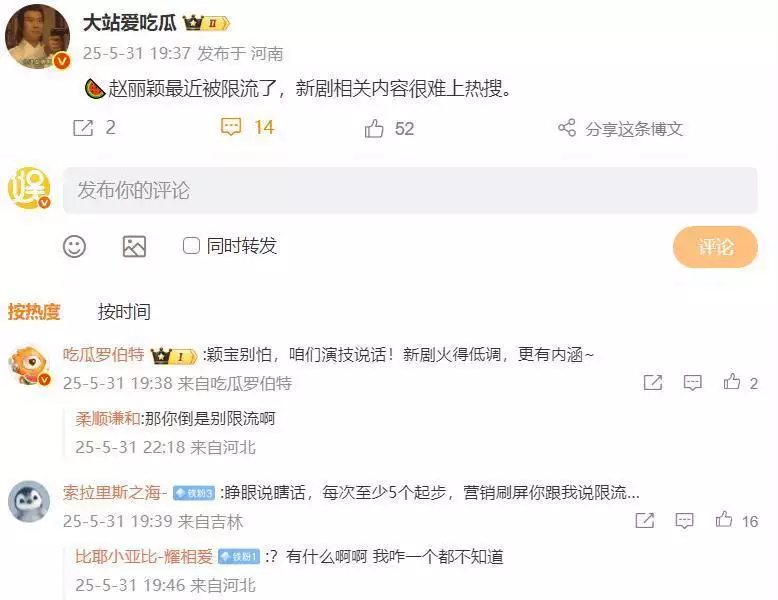Image resolution: width=778 pixels, height=600 pixels.
Task: Focus the 发布你的评论 input field
Action: [410, 191]
